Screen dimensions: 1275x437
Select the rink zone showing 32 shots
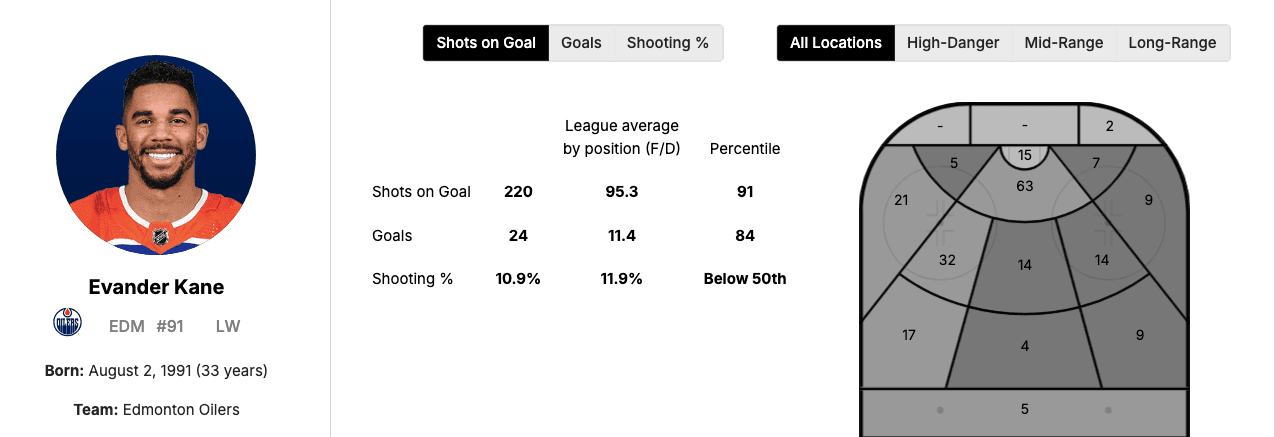[x=947, y=260]
